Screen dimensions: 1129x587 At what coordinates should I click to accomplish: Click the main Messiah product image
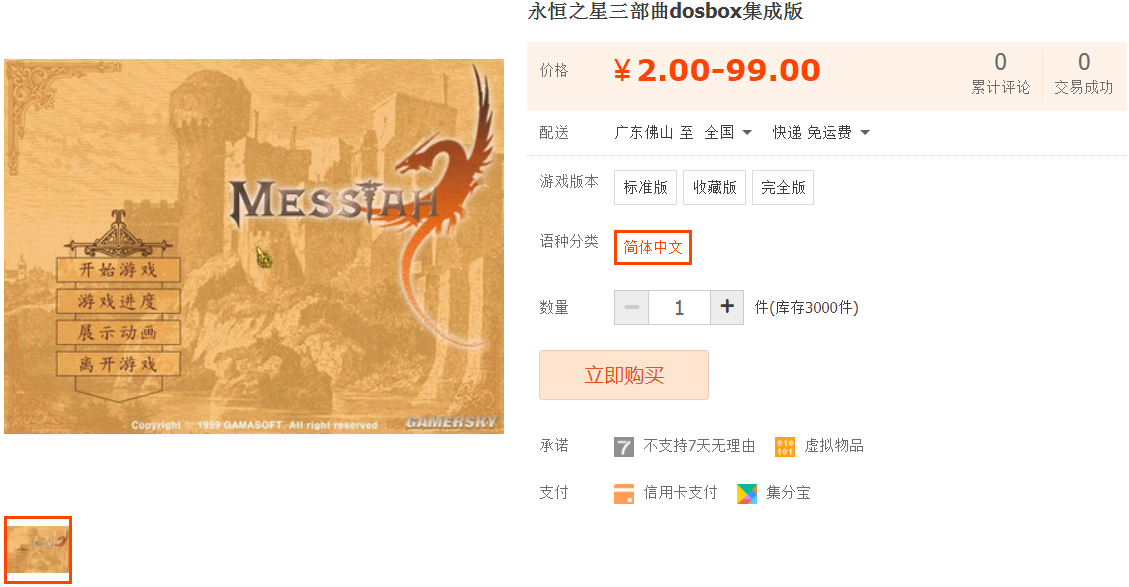(x=254, y=246)
